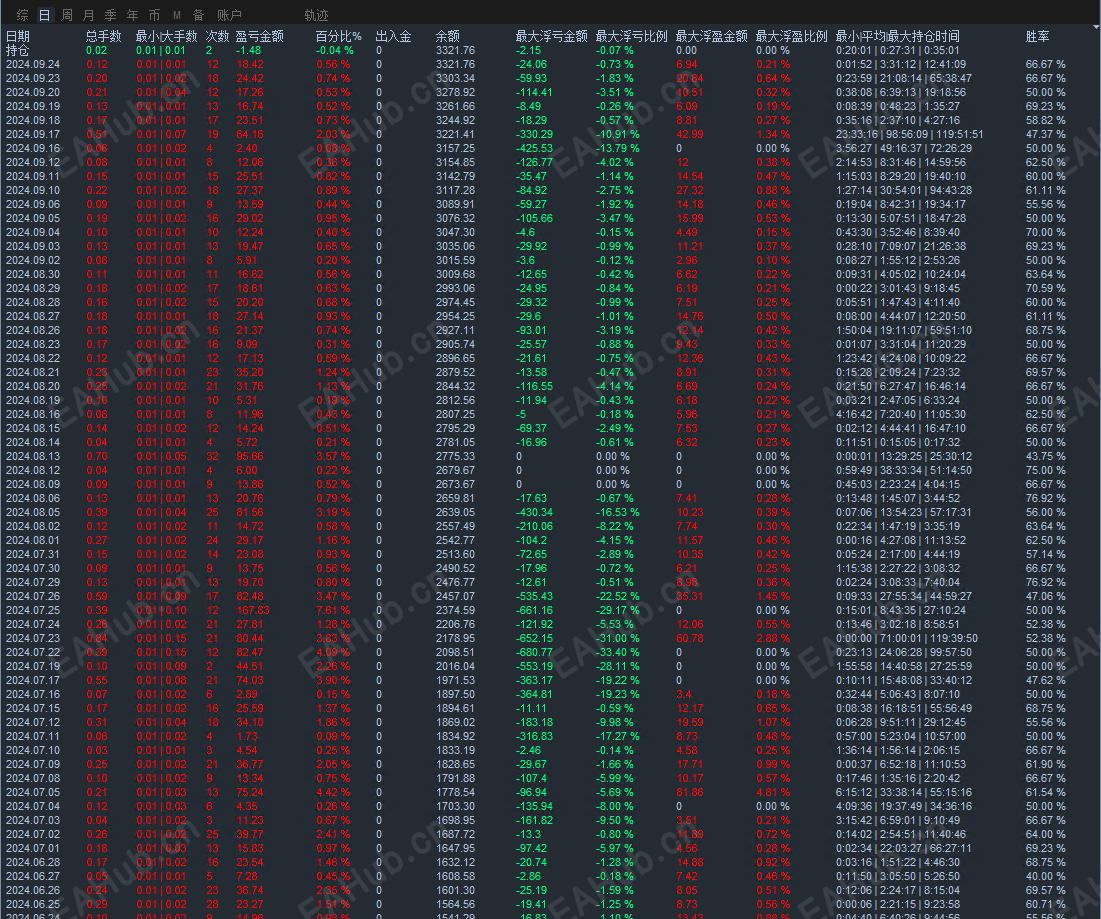The width and height of the screenshot is (1101, 919).
Task: Click balance 2016.04 in the 2024.07.19 row
Action: click(455, 666)
